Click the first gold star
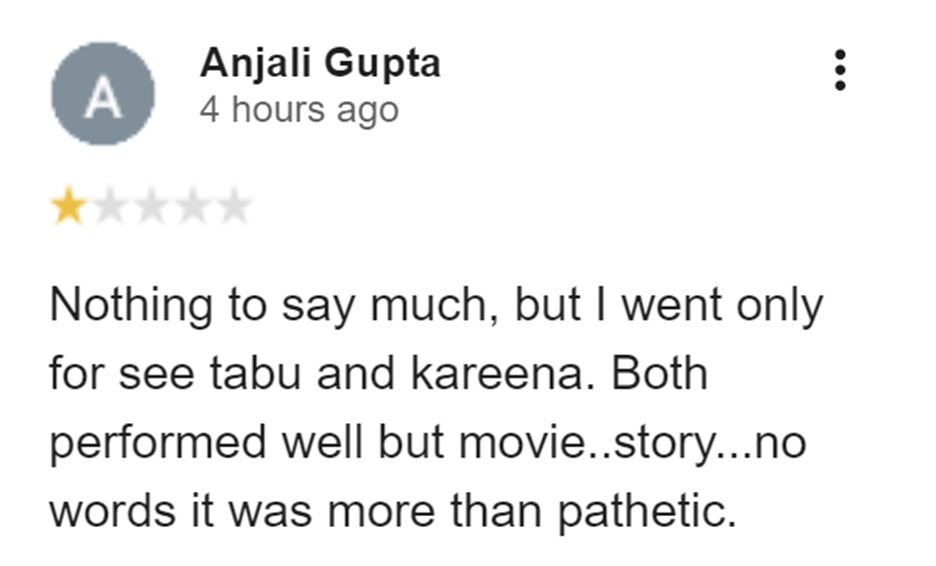 [x=68, y=208]
